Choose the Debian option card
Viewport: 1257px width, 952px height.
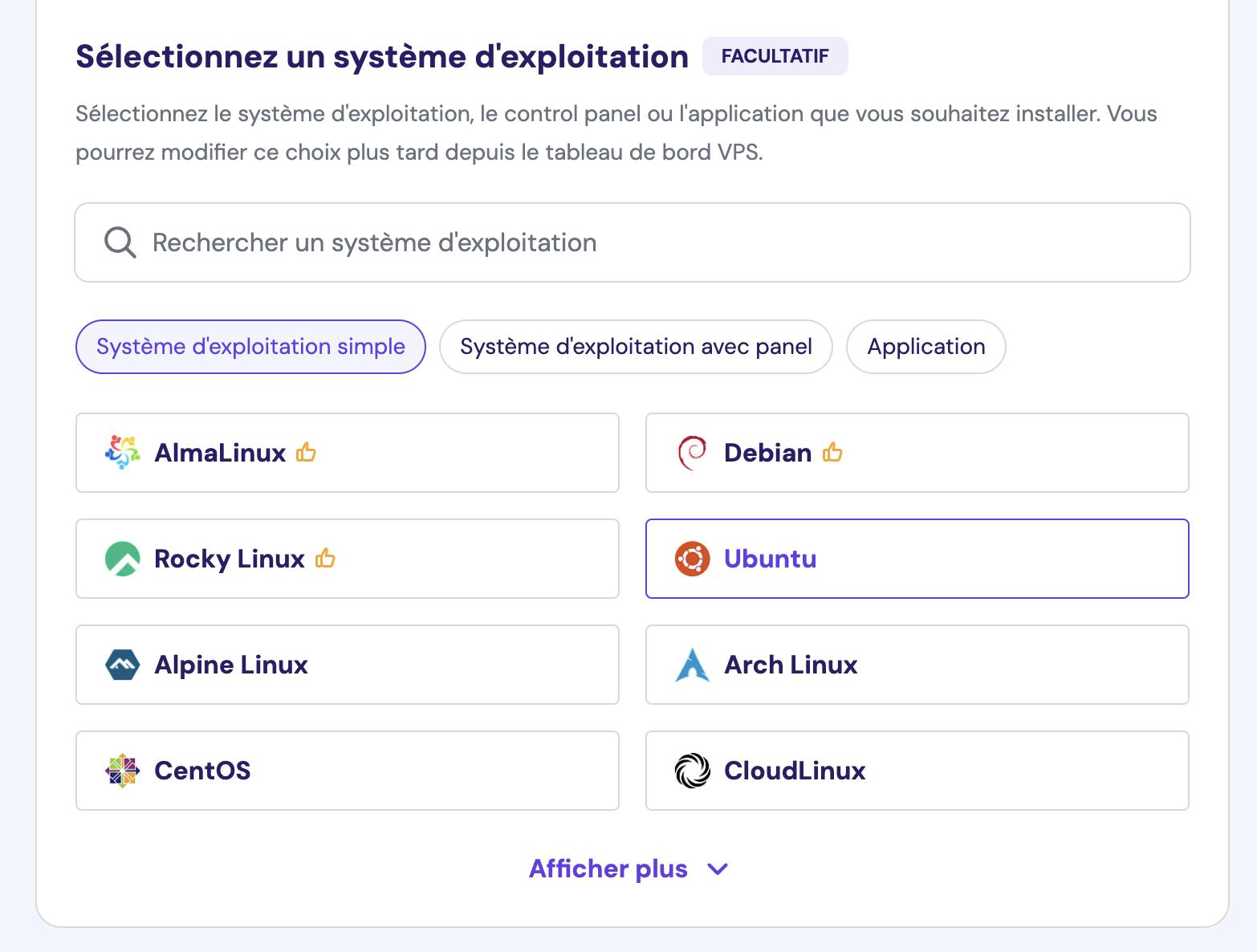click(x=917, y=453)
